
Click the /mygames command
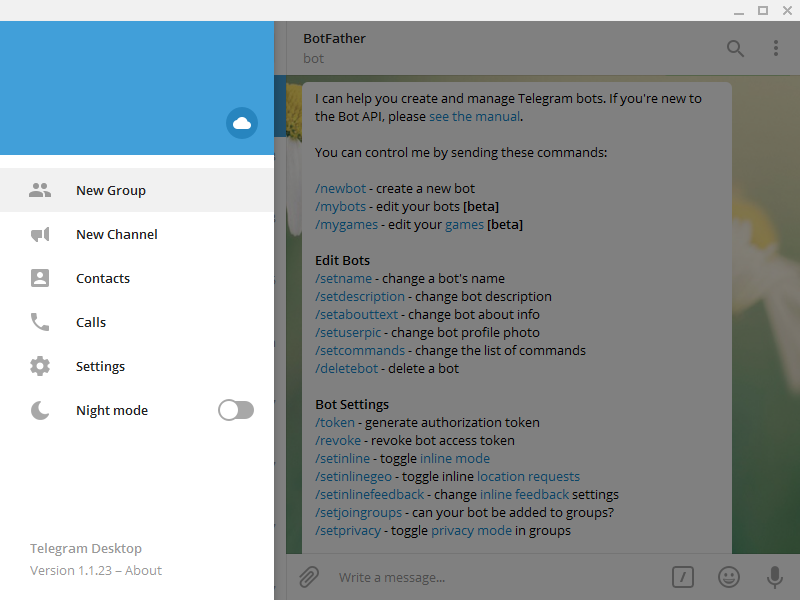click(x=346, y=224)
